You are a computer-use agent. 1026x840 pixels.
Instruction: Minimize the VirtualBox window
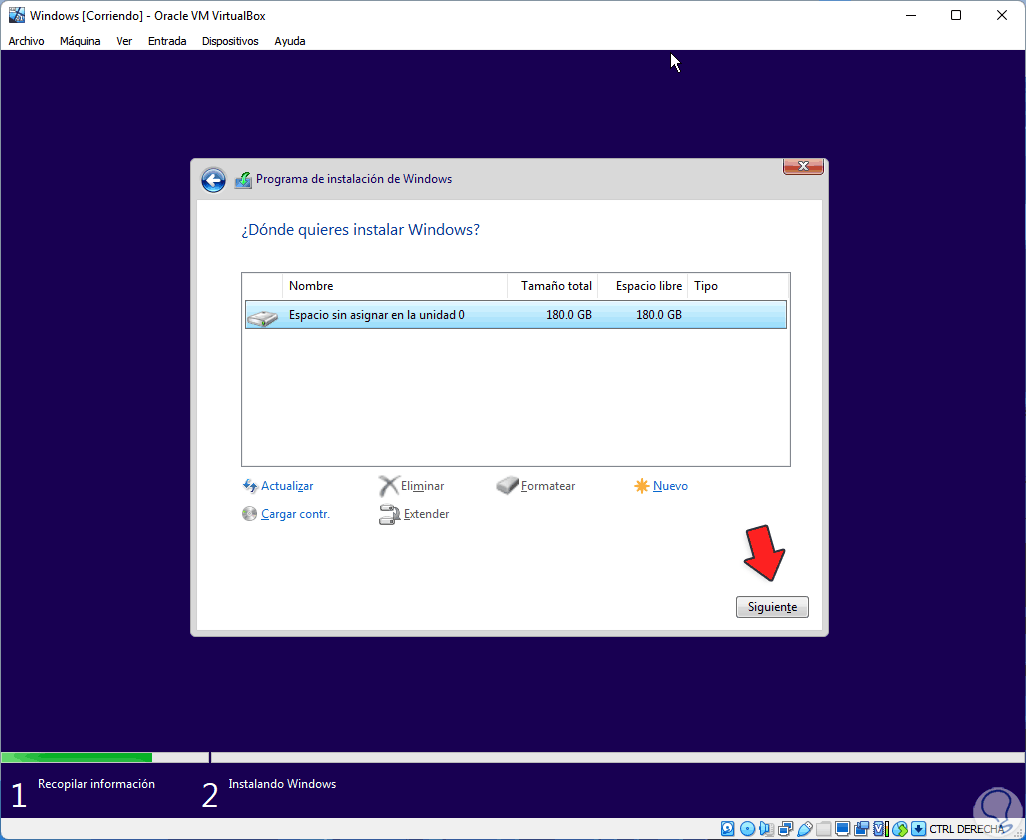910,15
